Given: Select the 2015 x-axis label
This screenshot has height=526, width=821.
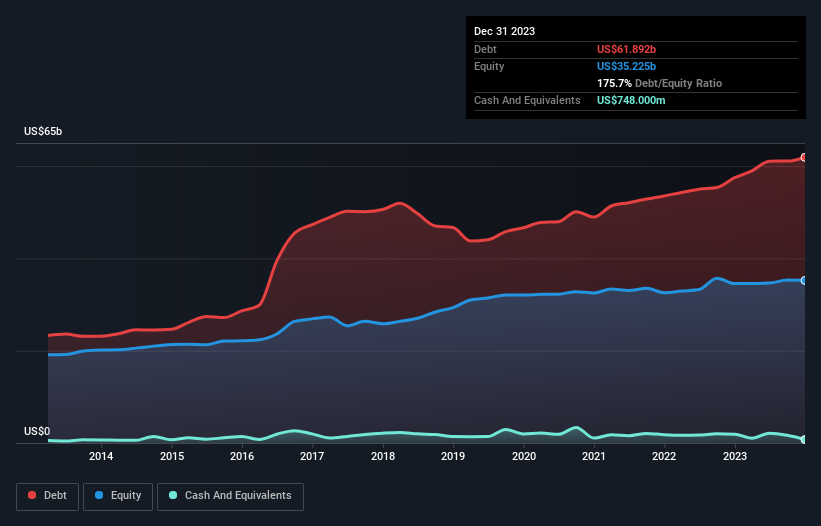Looking at the screenshot, I should [172, 456].
